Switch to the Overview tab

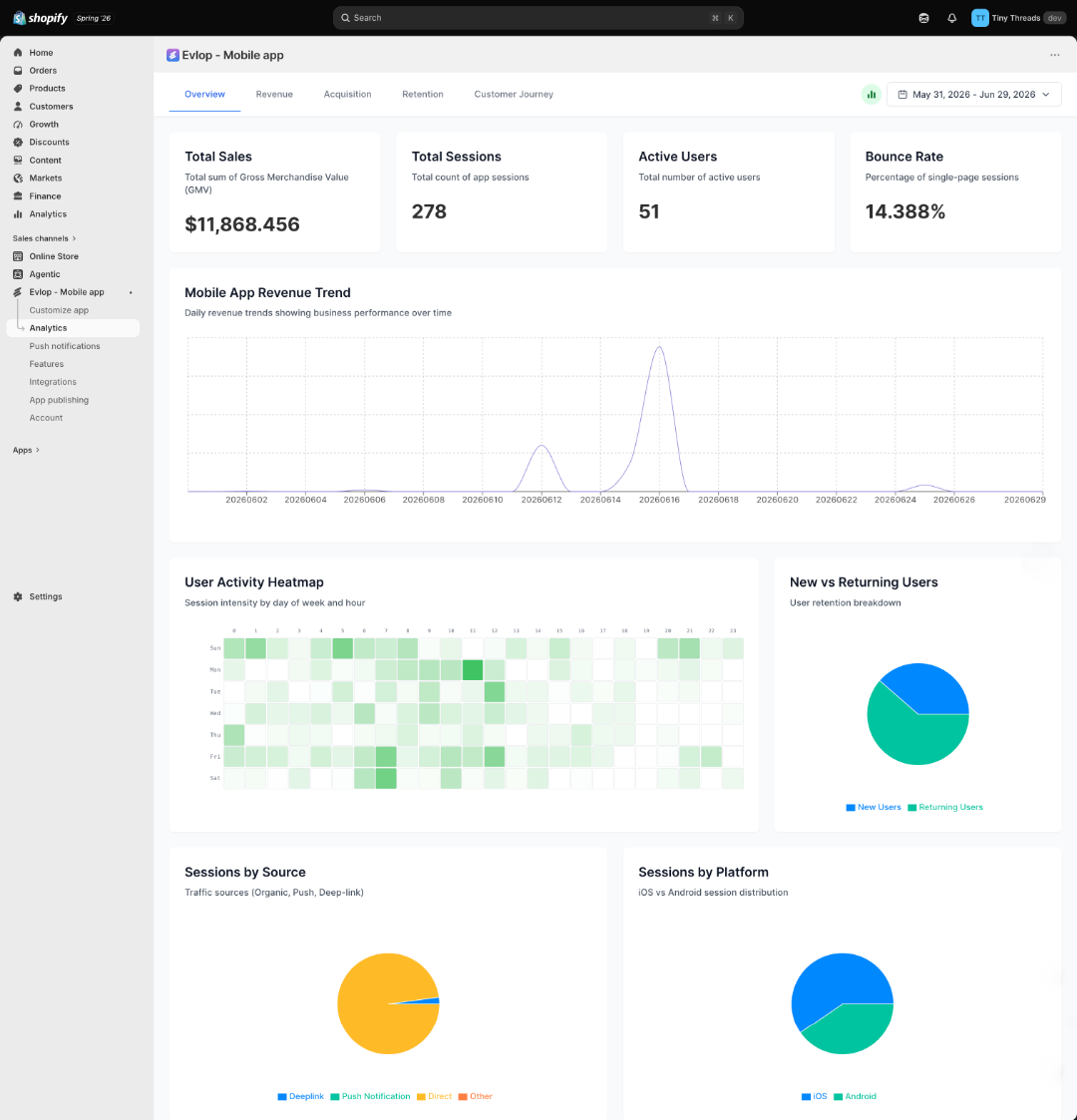click(x=205, y=95)
